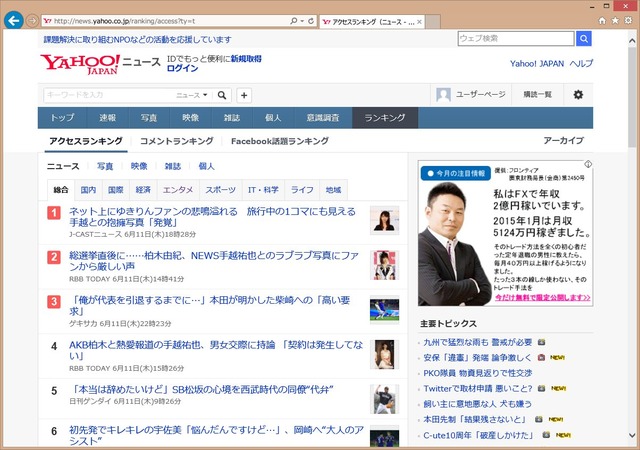This screenshot has width=640, height=450.
Task: Select the 個人 ranking sub-link
Action: coord(207,167)
